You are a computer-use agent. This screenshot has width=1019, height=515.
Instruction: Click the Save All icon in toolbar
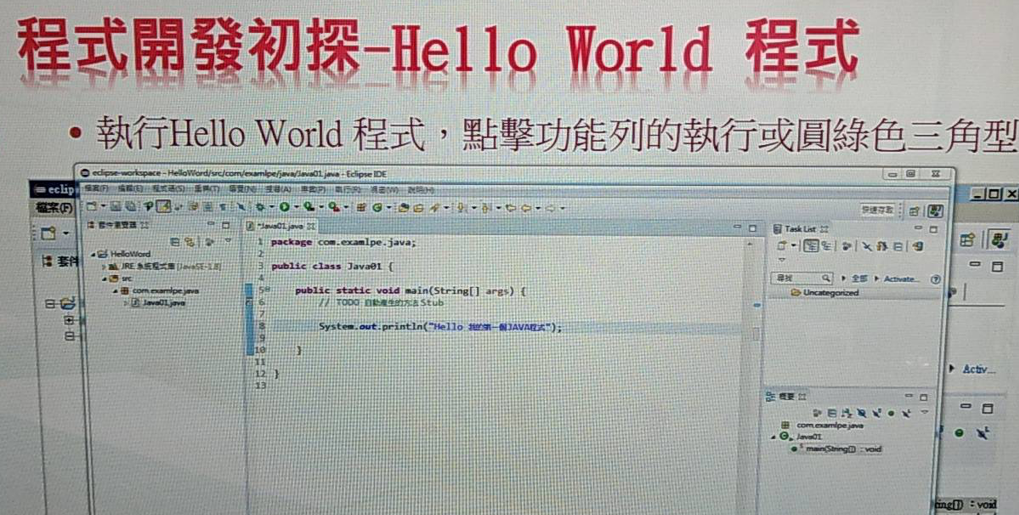pyautogui.click(x=130, y=207)
